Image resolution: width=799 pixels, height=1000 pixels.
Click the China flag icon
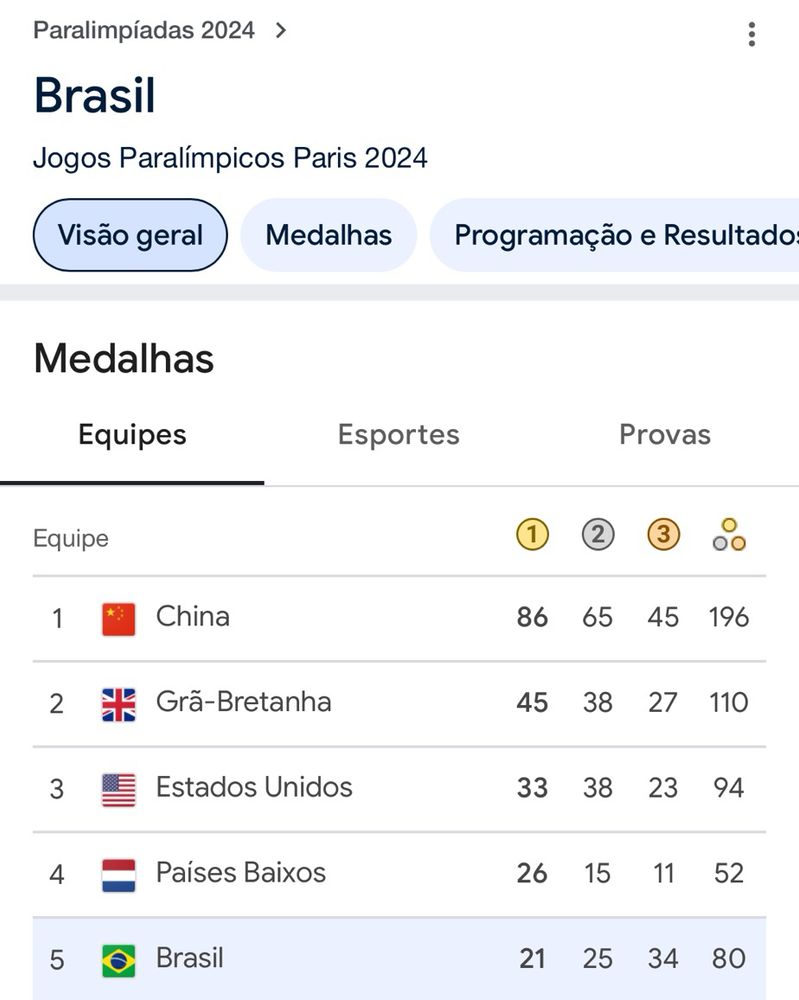[x=118, y=619]
